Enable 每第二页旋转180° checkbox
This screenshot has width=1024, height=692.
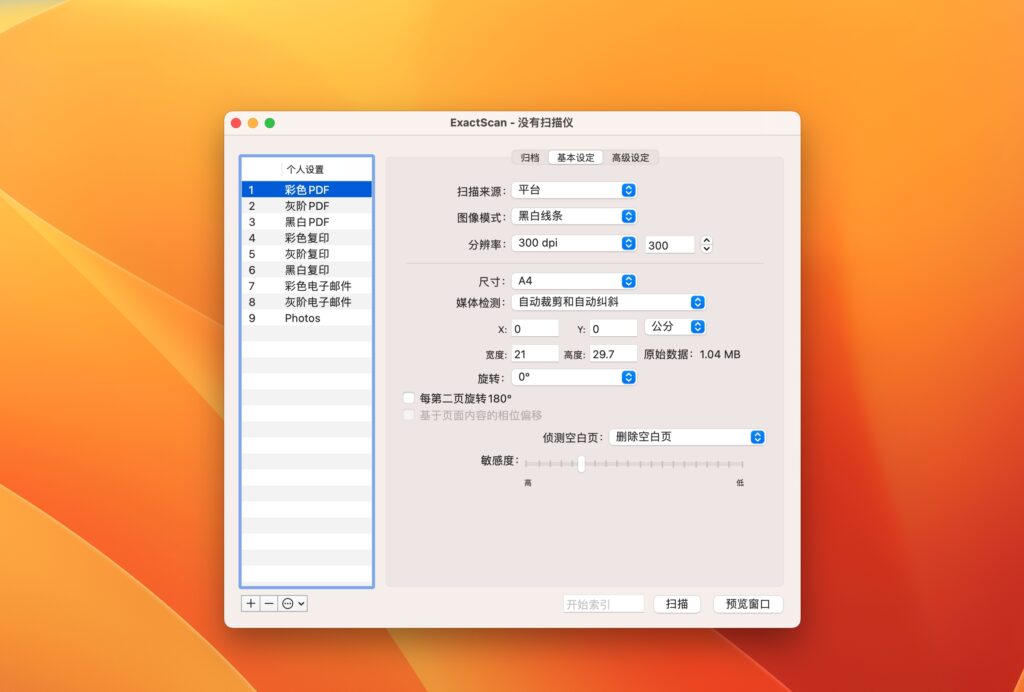tap(409, 397)
